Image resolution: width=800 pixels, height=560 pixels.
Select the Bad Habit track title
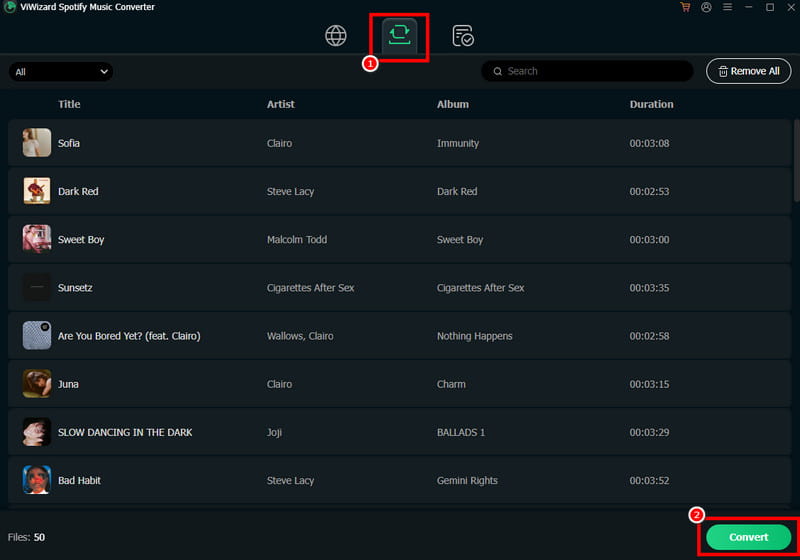[x=80, y=480]
